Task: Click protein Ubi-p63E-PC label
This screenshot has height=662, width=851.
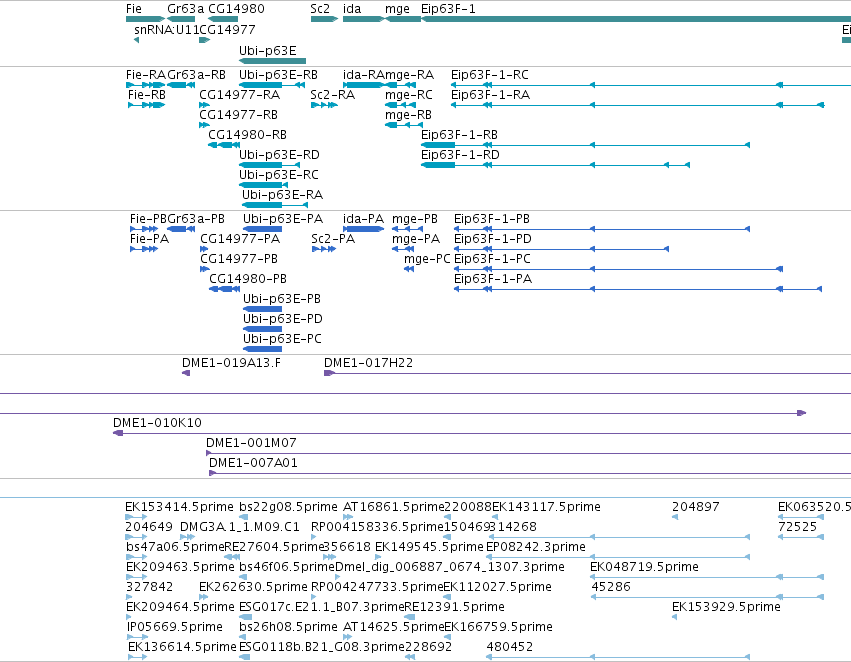Action: point(282,339)
